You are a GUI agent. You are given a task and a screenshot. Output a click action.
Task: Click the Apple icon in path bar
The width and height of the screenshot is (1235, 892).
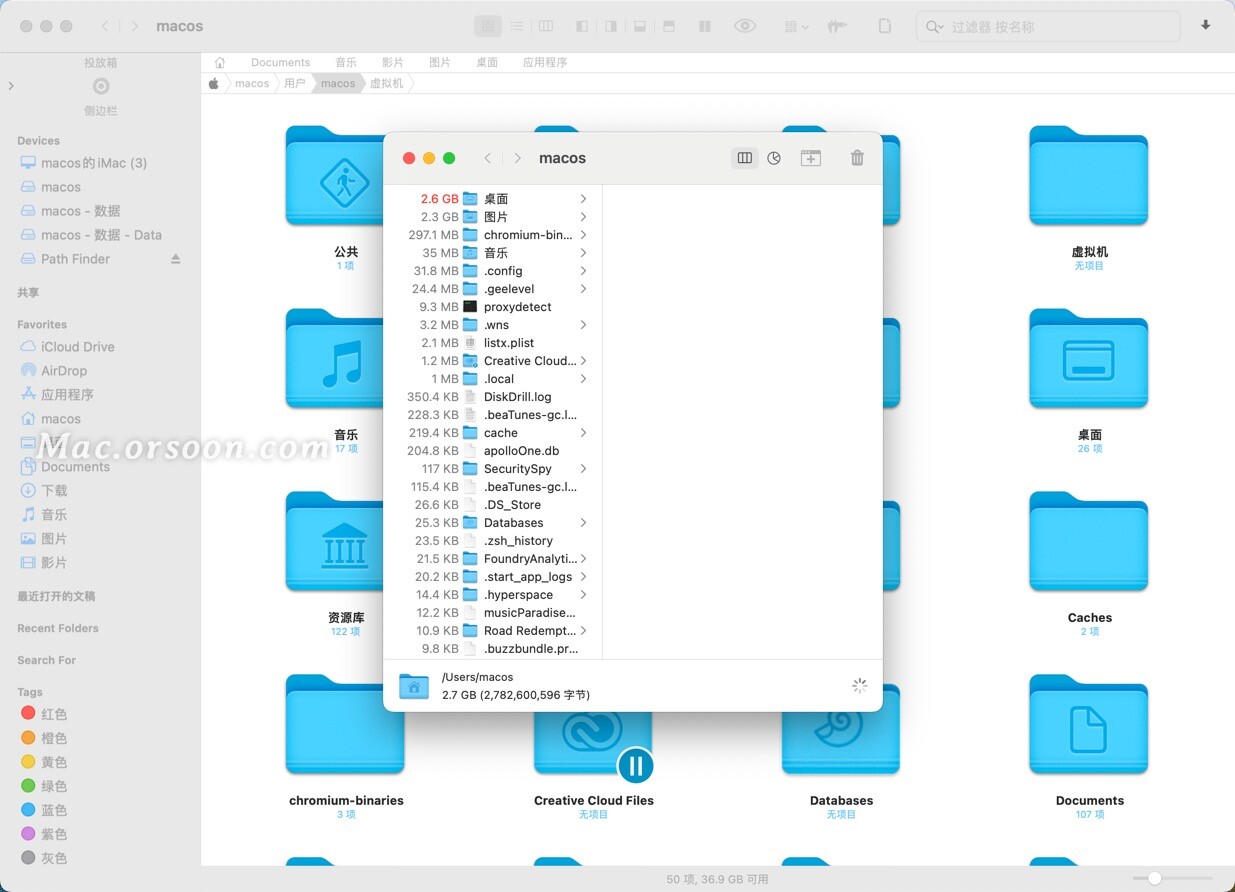(x=213, y=83)
